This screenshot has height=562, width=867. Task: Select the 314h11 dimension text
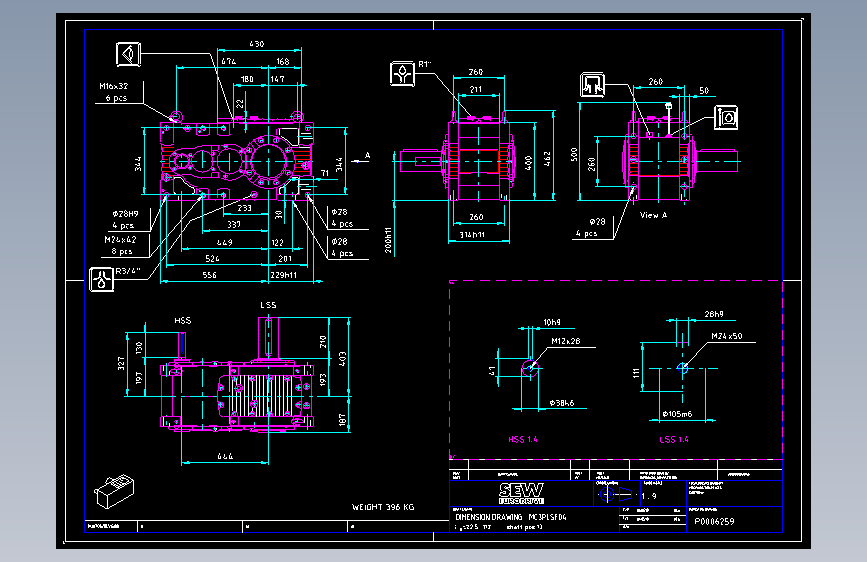[x=472, y=235]
